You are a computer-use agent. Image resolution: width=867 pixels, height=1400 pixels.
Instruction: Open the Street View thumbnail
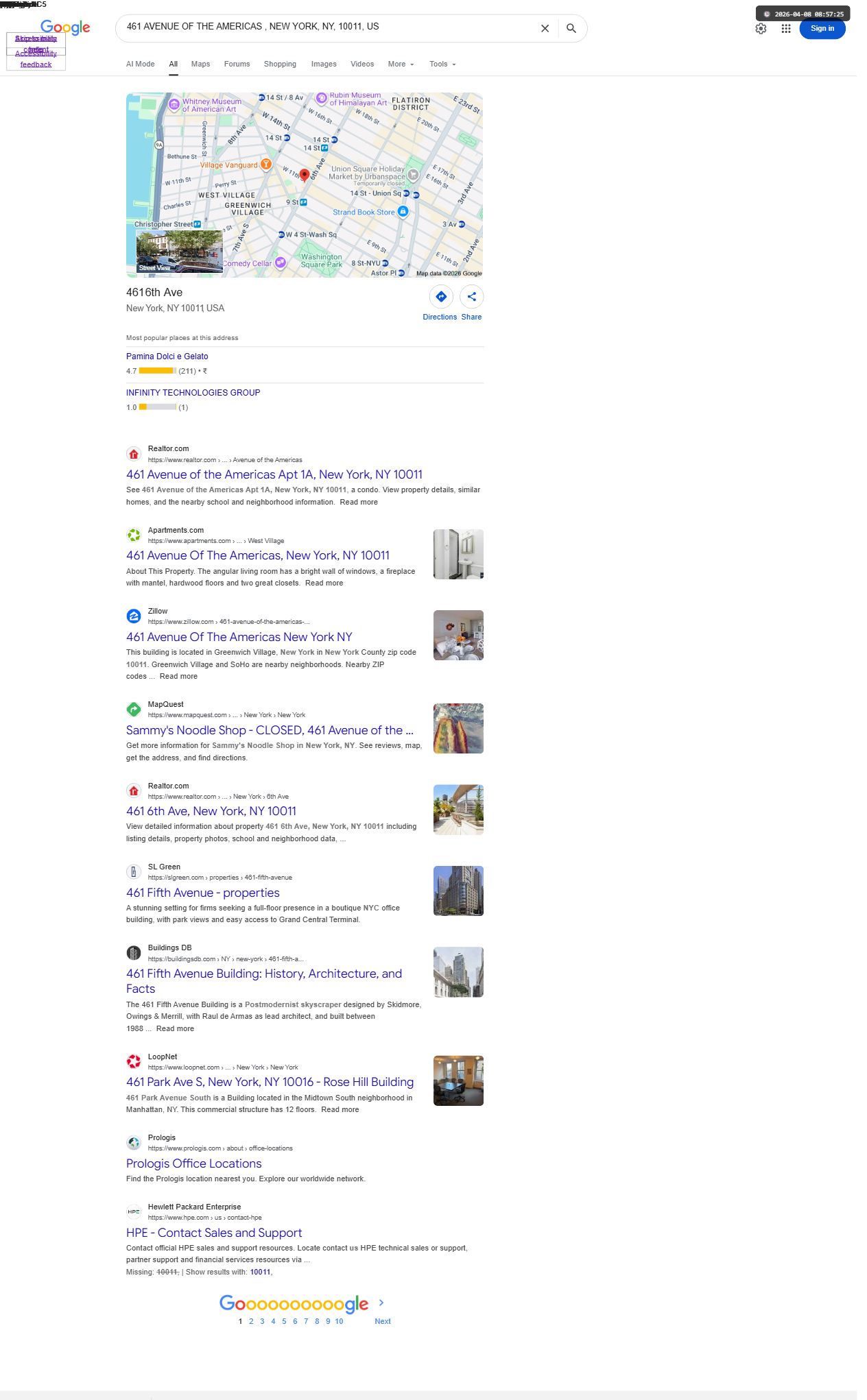pos(180,252)
